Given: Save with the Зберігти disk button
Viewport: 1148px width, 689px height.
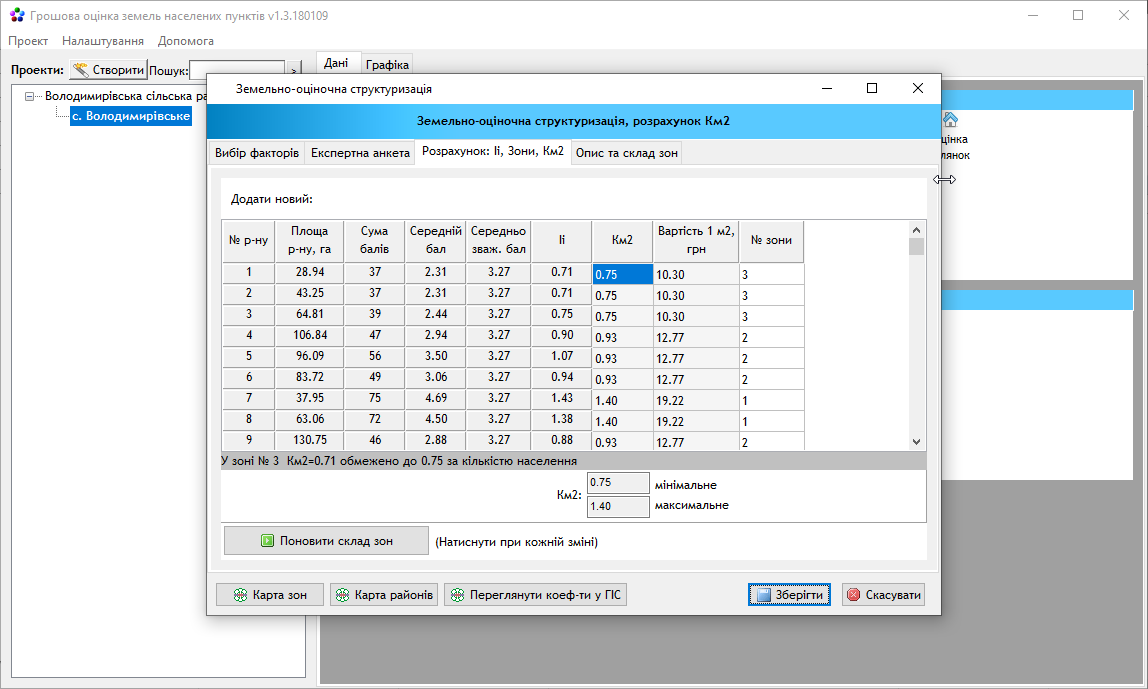Looking at the screenshot, I should 789,595.
